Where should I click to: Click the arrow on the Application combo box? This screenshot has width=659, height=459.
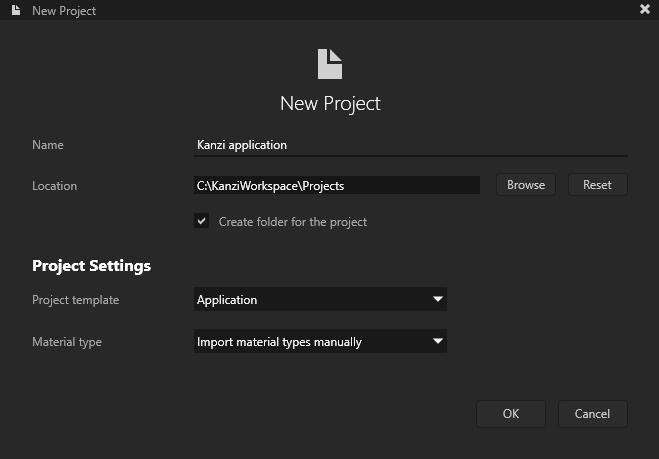point(437,300)
